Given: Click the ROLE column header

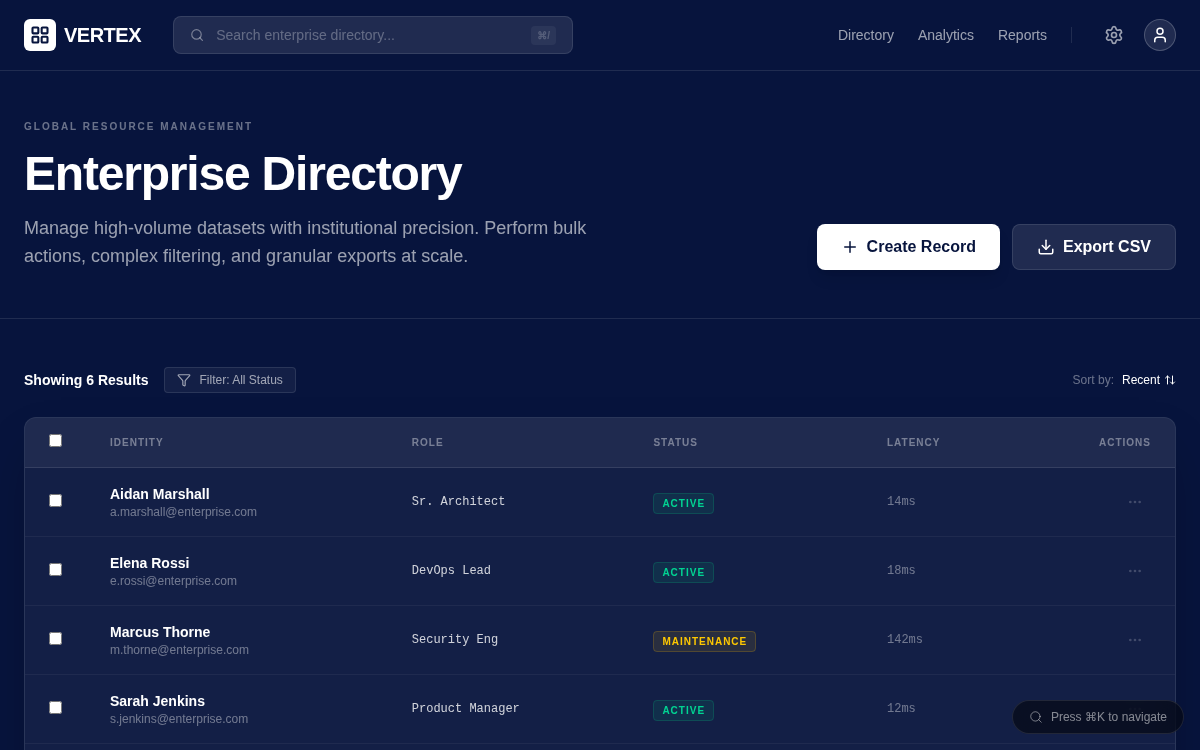Looking at the screenshot, I should [x=428, y=443].
